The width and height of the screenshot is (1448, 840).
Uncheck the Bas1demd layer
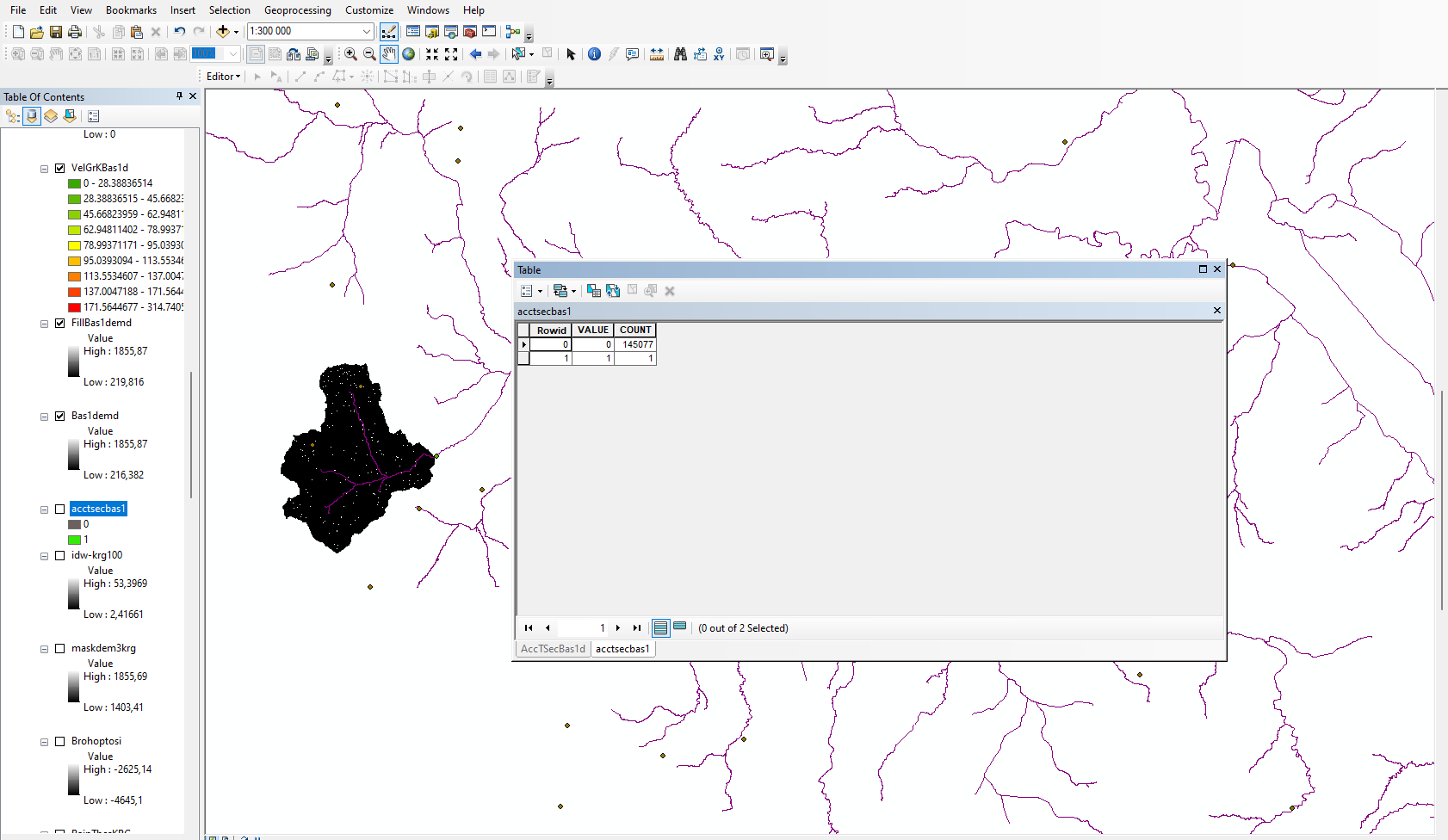(60, 416)
